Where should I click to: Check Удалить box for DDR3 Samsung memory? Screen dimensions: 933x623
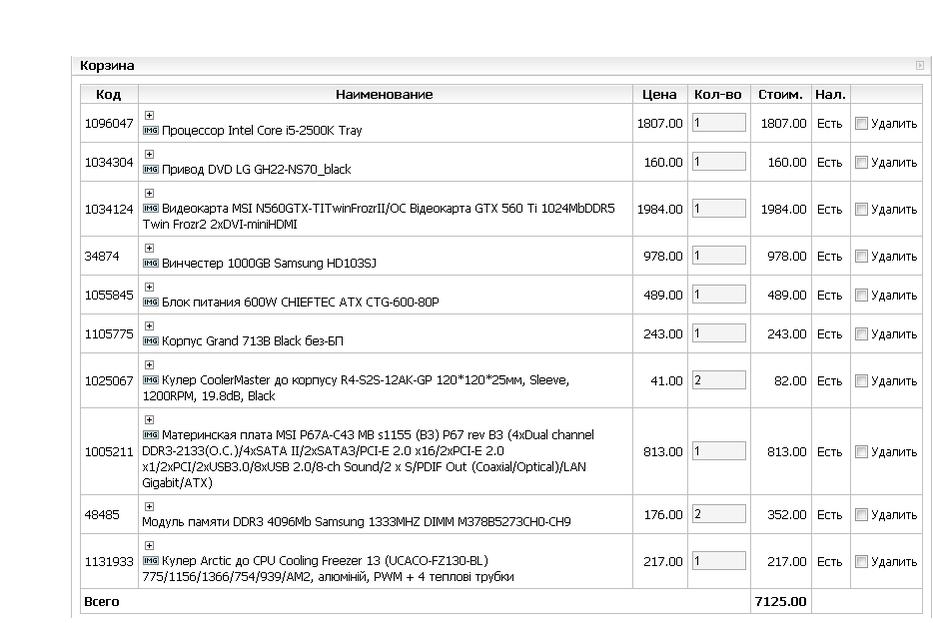point(861,514)
